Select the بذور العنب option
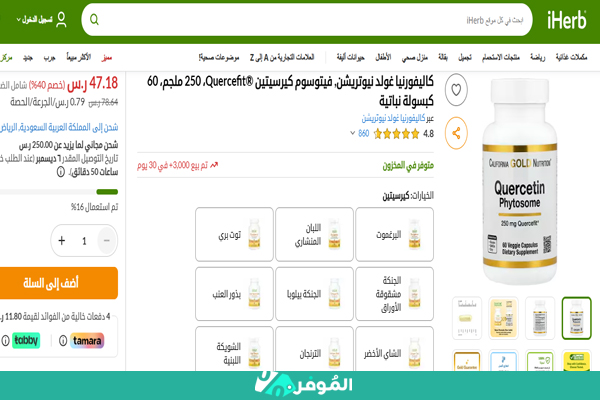 click(x=234, y=294)
